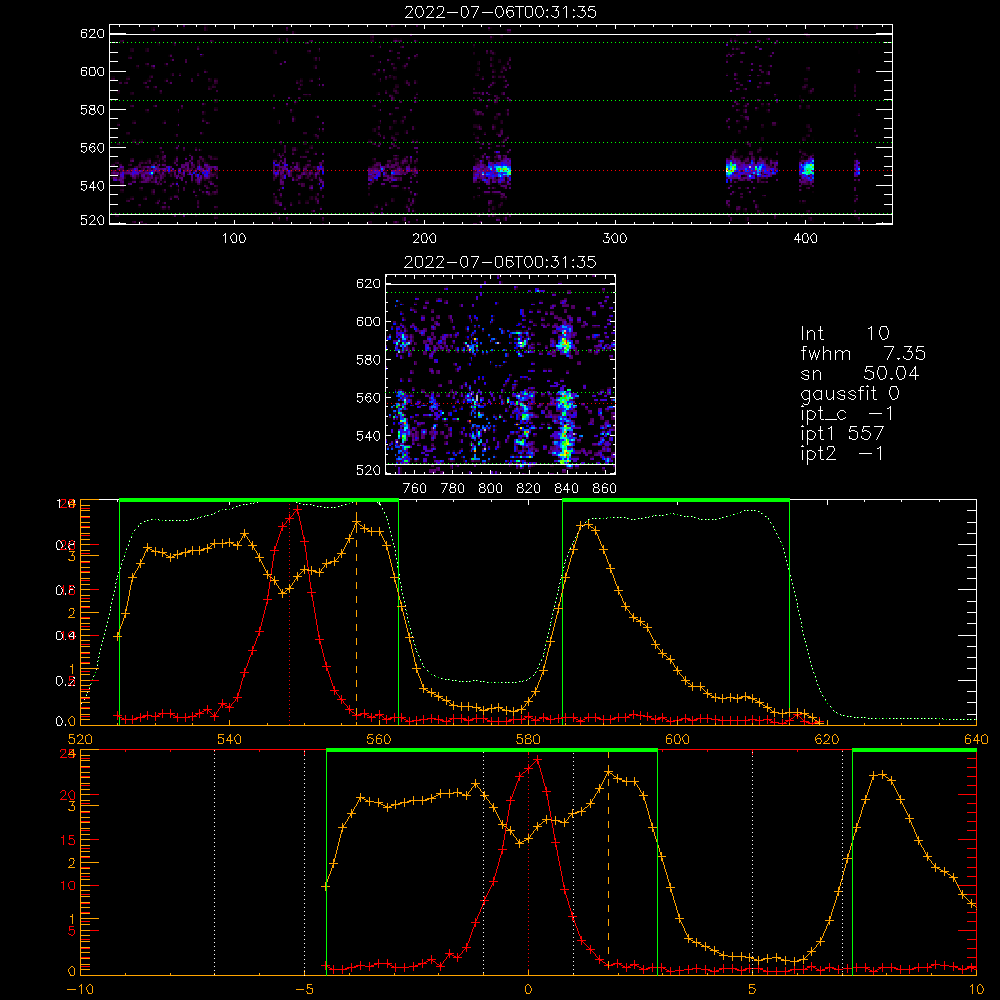Click x-axis label 580 of third plot
Viewport: 1000px width, 1000px height.
(528, 739)
